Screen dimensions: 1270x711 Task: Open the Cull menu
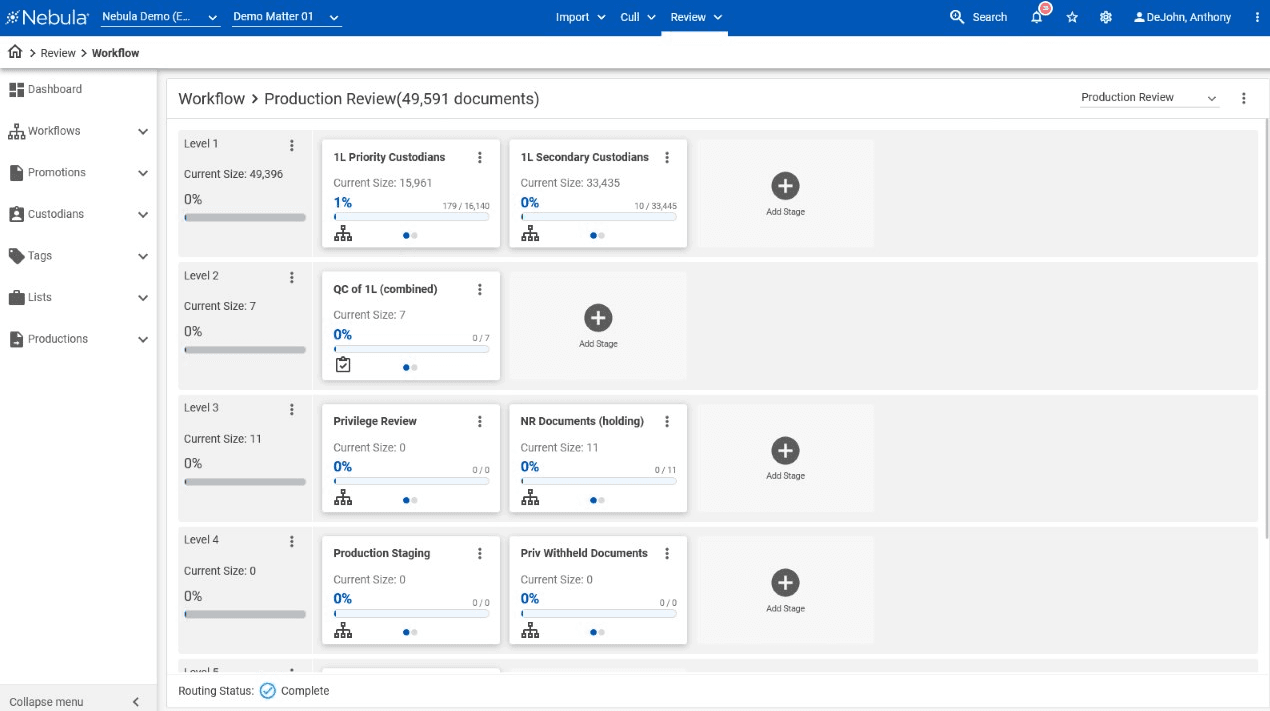(x=637, y=17)
